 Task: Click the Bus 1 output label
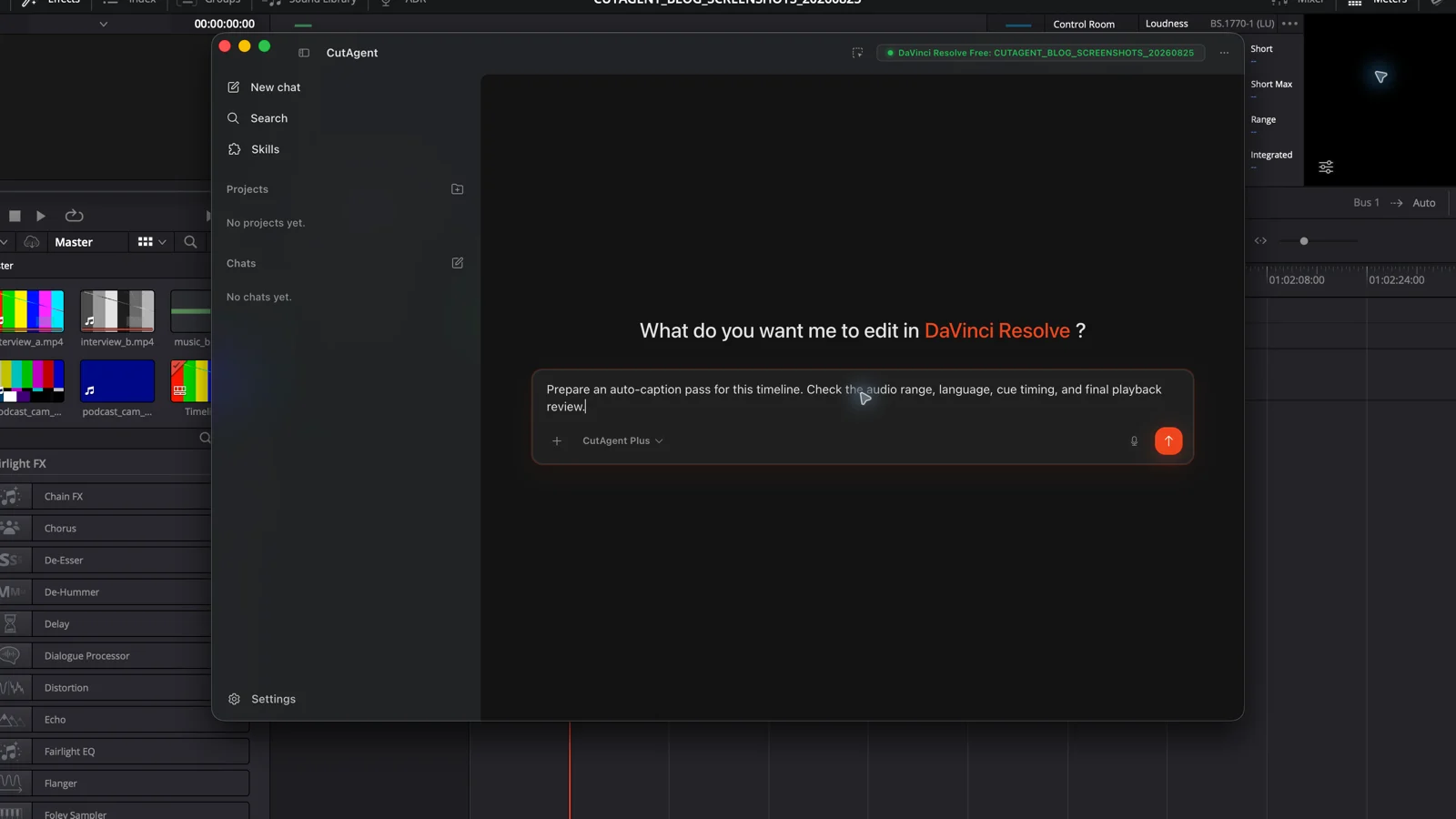pos(1366,203)
